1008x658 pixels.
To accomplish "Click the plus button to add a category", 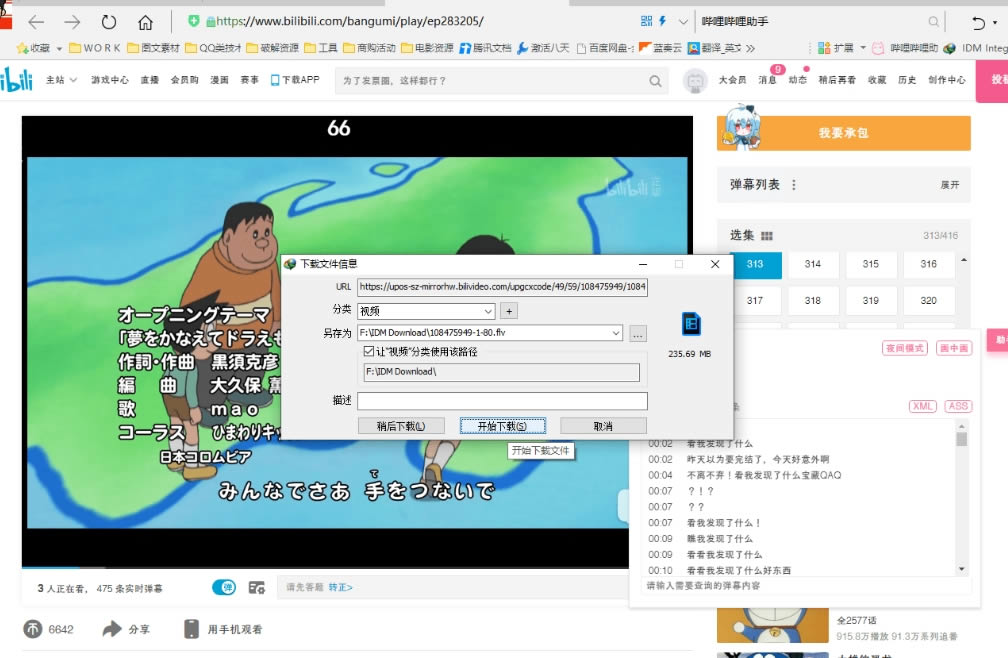I will [509, 312].
